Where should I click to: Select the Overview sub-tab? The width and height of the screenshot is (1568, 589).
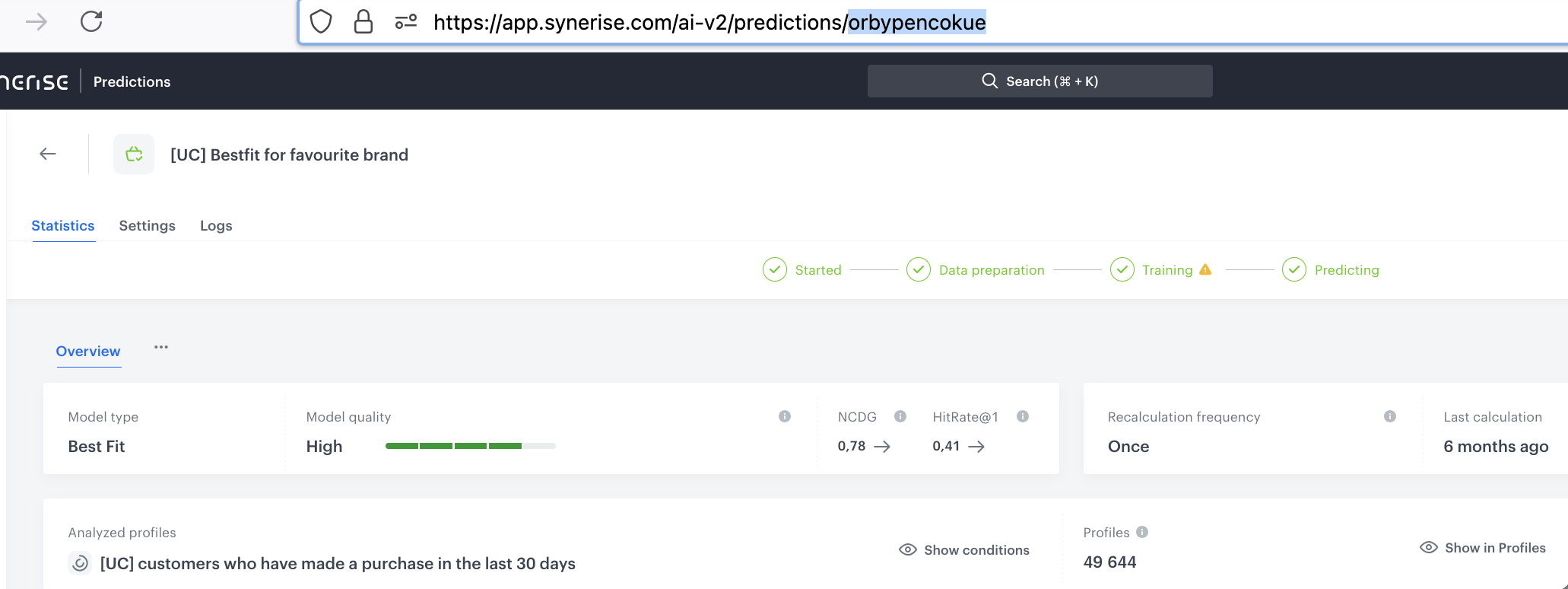88,351
